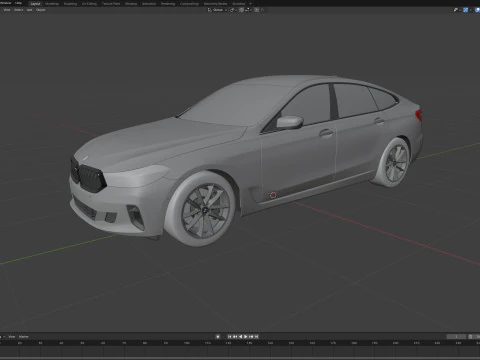Viewport: 480px width, 360px height.
Task: Jump to the timeline end frame
Action: pyautogui.click(x=256, y=337)
